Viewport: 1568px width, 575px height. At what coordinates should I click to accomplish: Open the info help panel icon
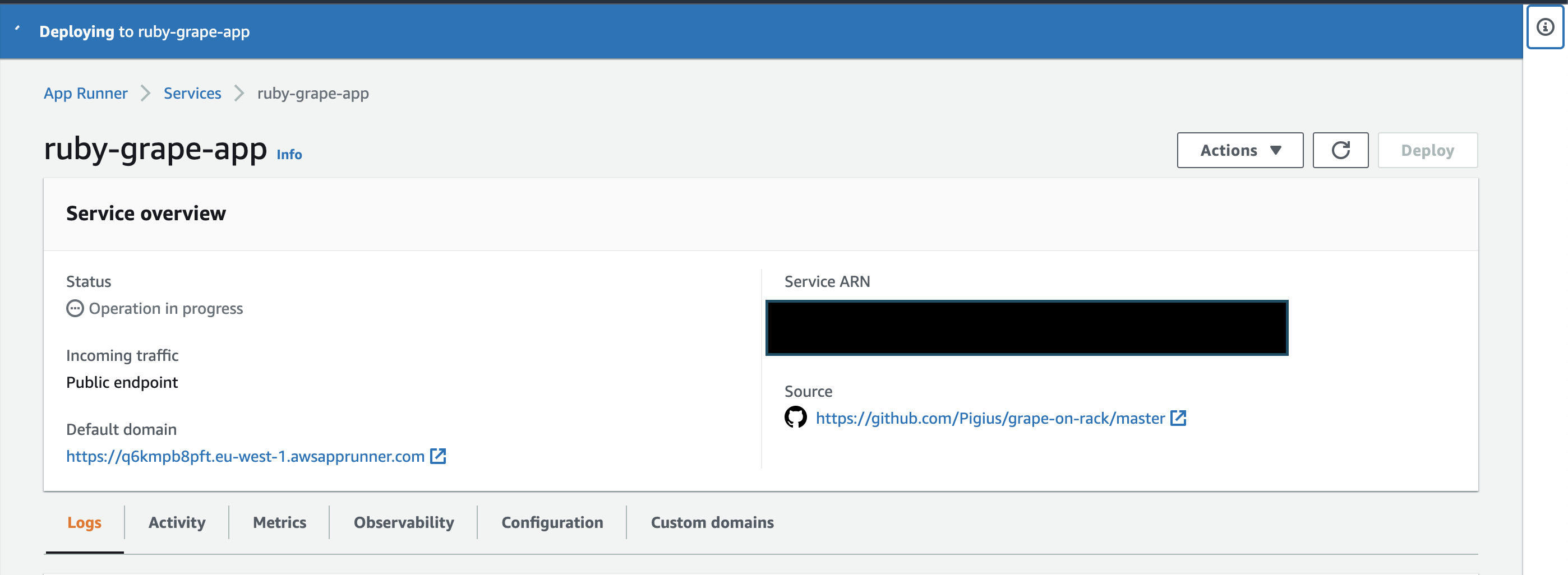pos(1545,27)
